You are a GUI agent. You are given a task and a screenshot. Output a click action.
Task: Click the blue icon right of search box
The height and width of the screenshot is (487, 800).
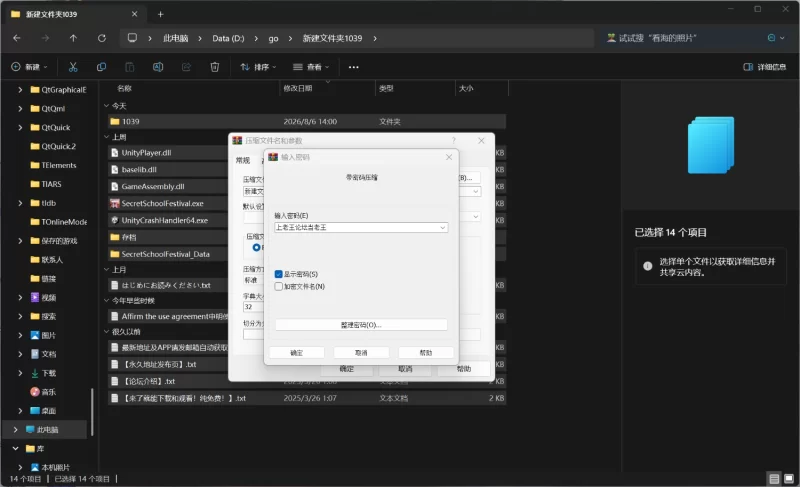(x=771, y=38)
